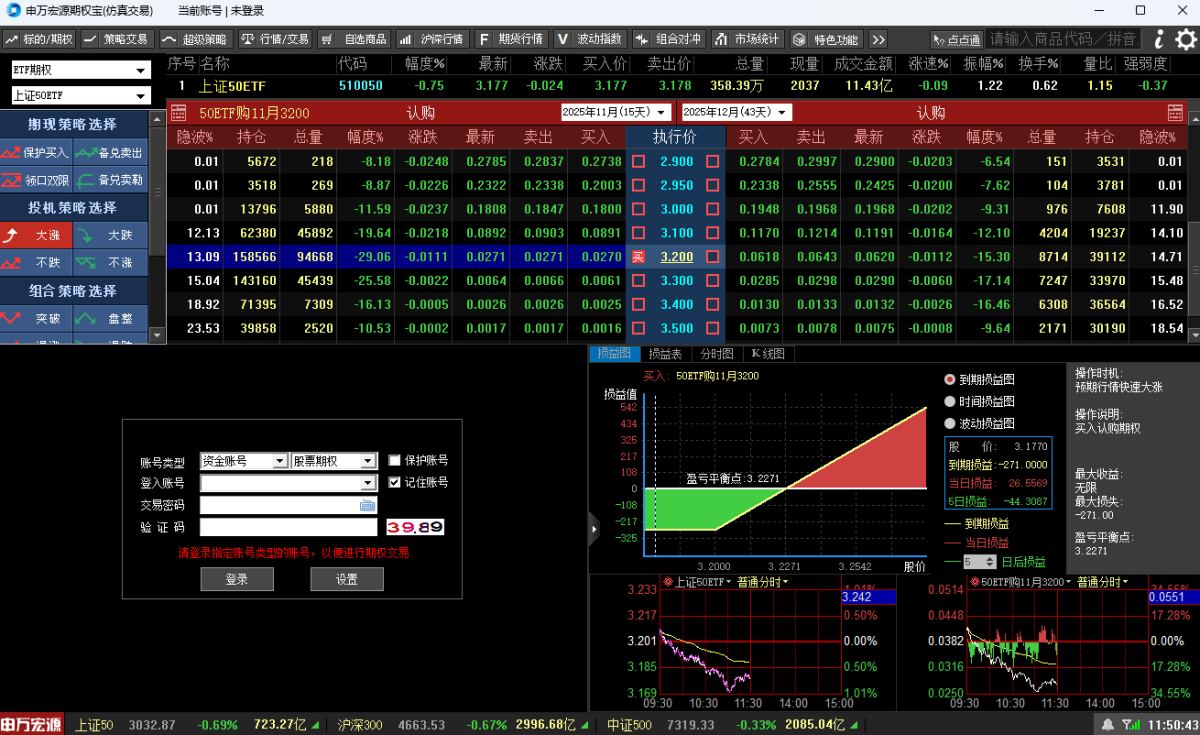Open the settings gear icon in top right
1200x735 pixels.
pyautogui.click(x=1185, y=39)
